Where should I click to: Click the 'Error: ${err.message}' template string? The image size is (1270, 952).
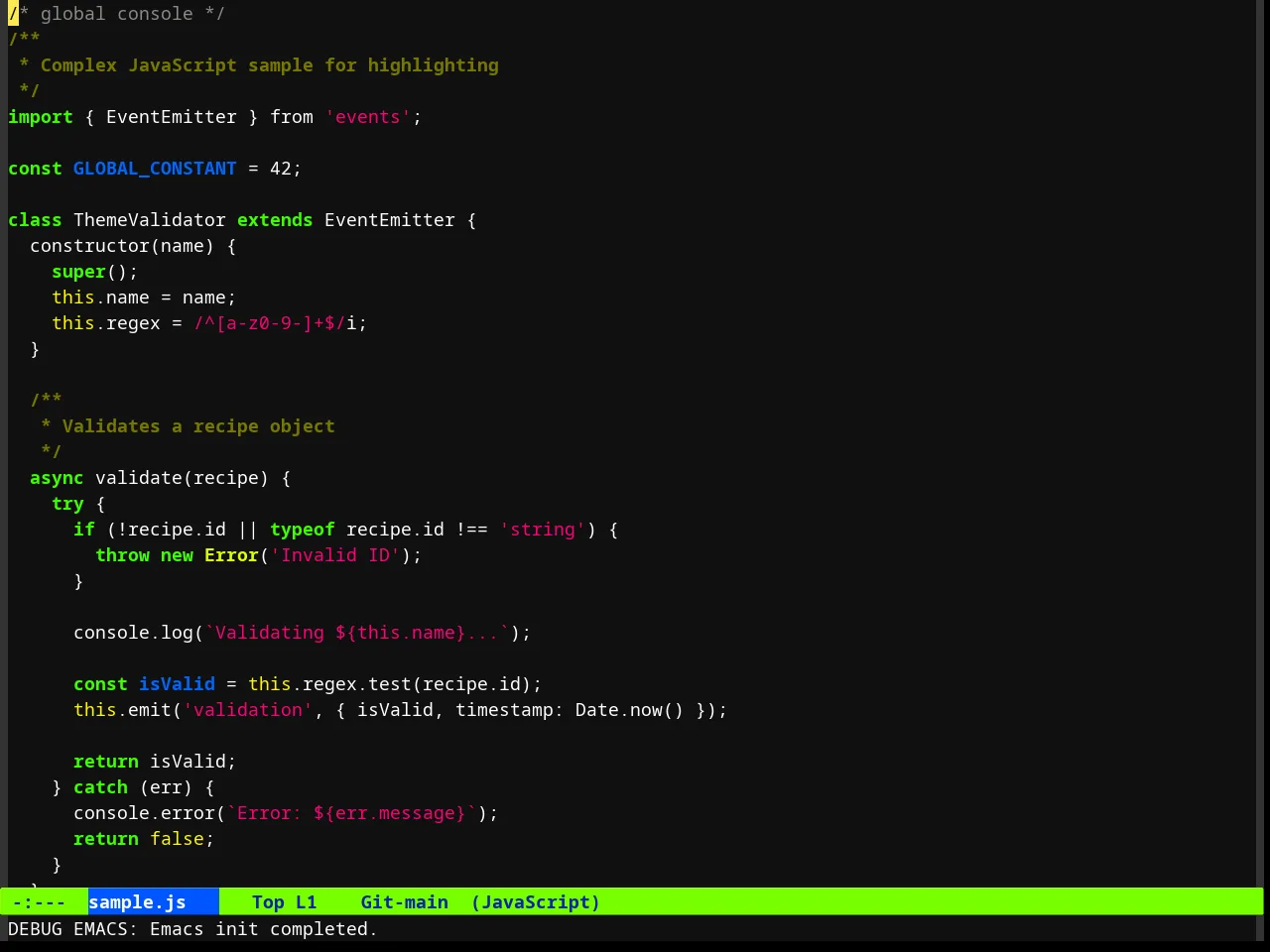[351, 813]
